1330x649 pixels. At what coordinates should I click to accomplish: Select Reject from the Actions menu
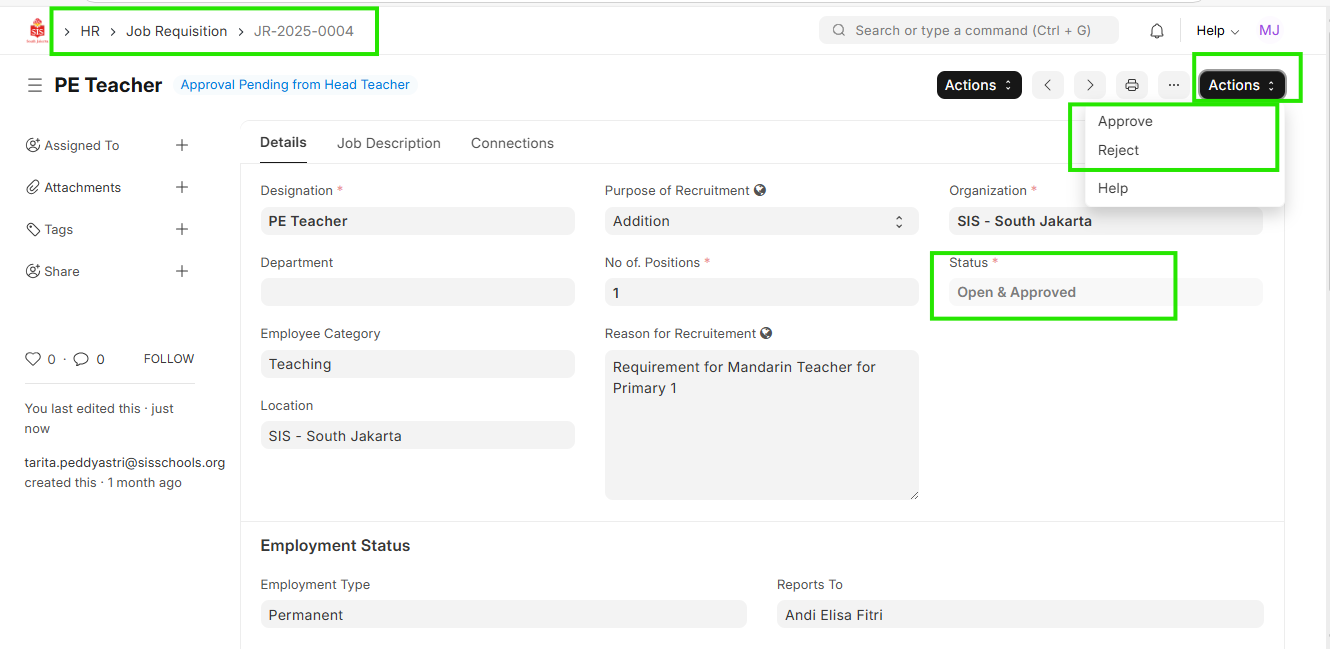pyautogui.click(x=1118, y=150)
